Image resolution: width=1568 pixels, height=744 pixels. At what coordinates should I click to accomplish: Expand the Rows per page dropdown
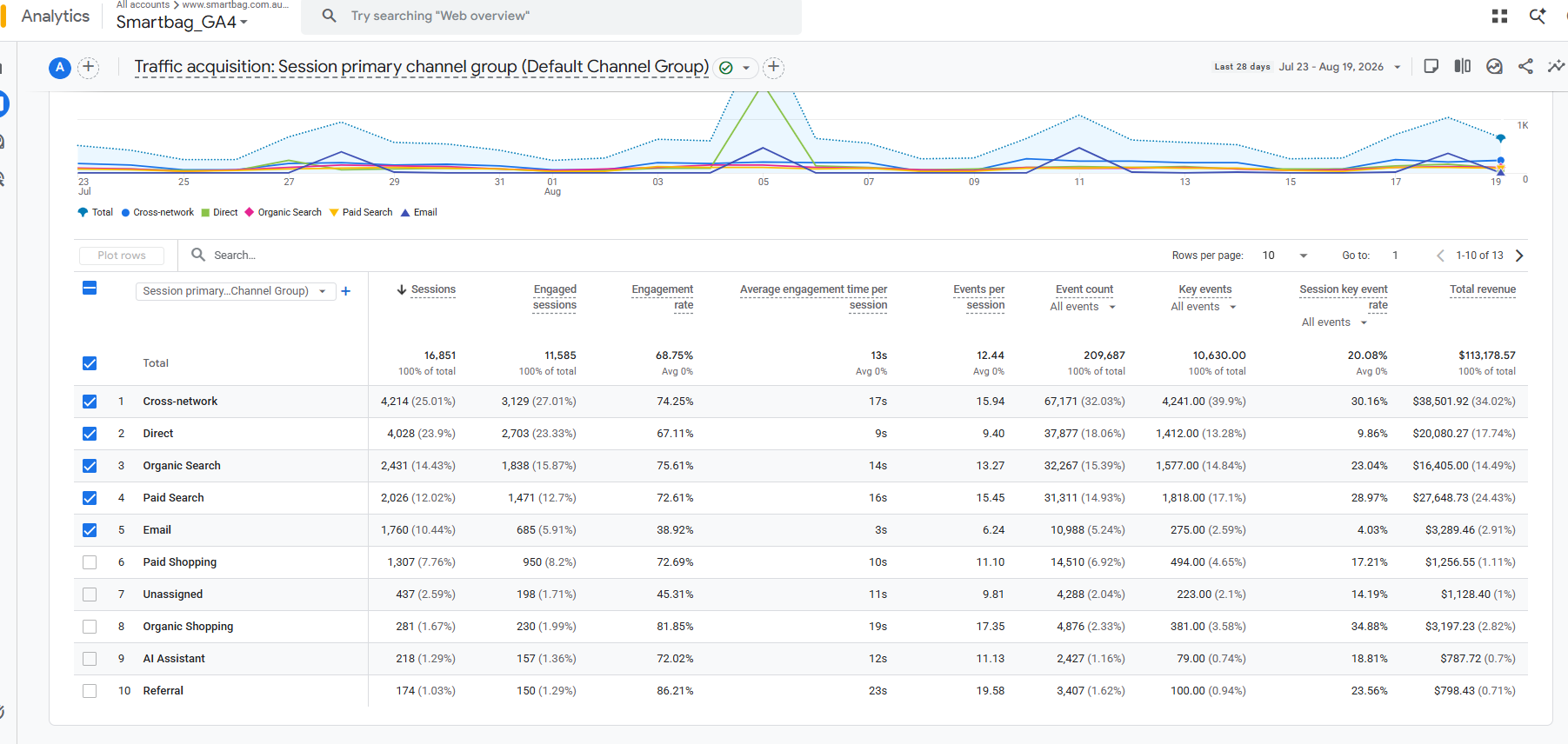click(x=1284, y=256)
